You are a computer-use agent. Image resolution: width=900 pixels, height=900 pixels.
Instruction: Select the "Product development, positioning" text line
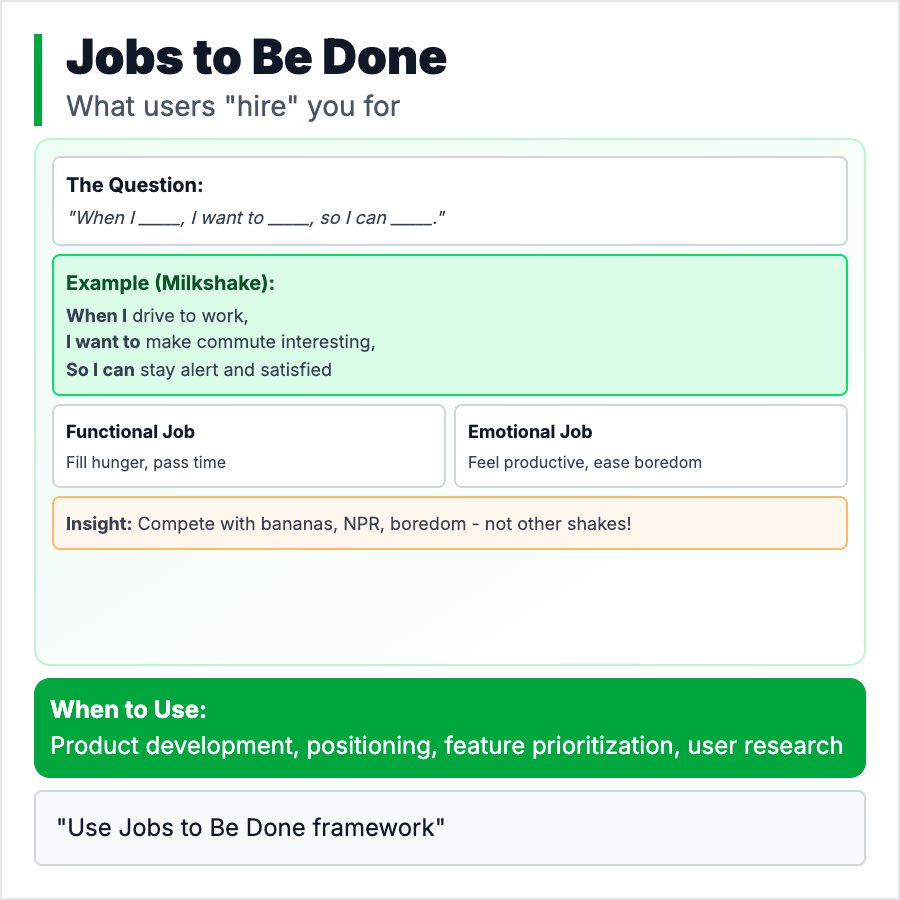[x=446, y=746]
